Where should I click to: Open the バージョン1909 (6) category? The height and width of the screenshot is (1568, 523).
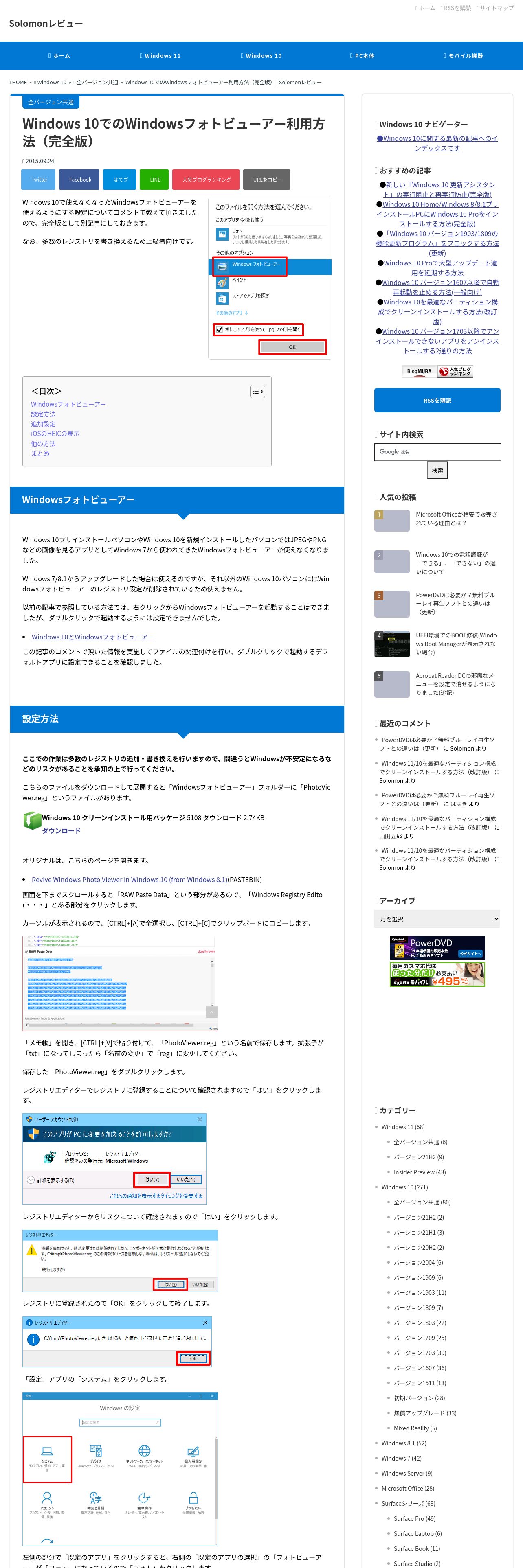pos(418,1277)
